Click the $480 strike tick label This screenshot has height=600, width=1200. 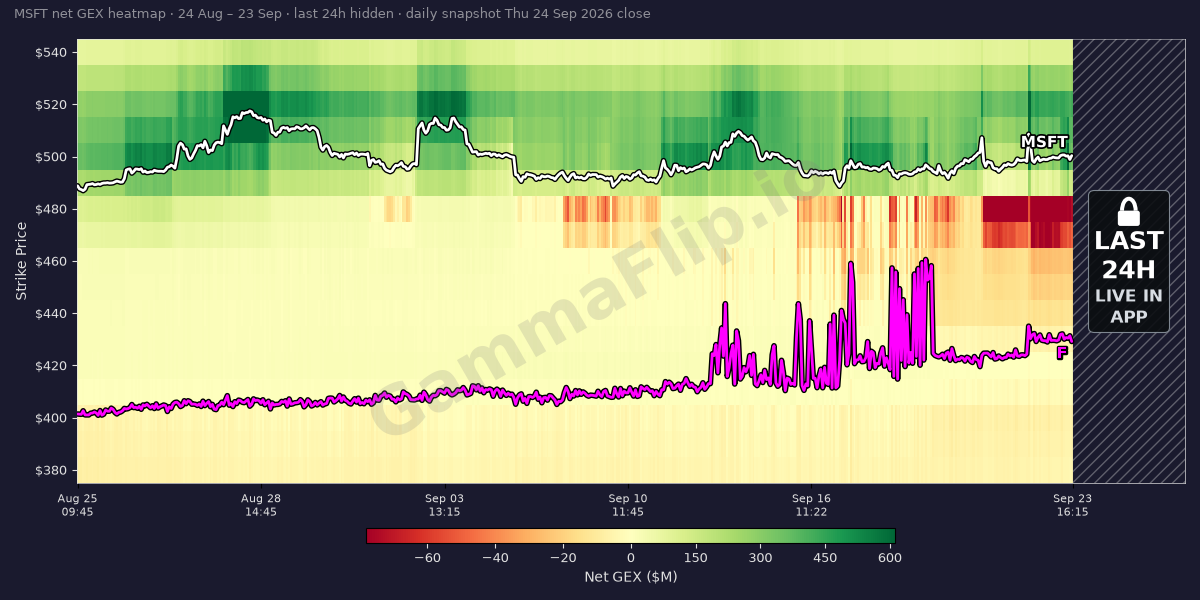point(50,209)
